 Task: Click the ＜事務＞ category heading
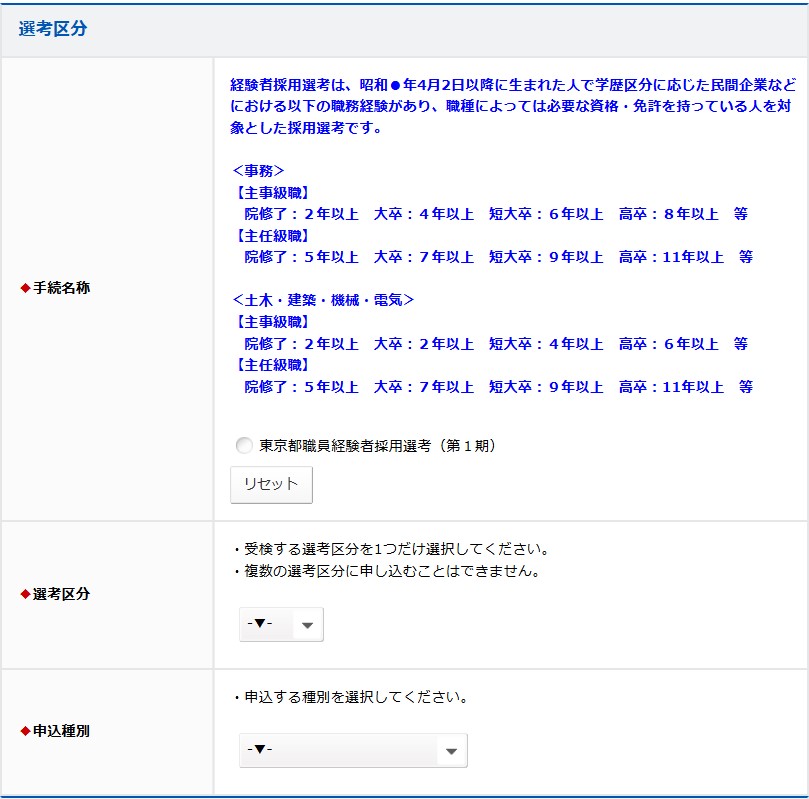click(258, 170)
